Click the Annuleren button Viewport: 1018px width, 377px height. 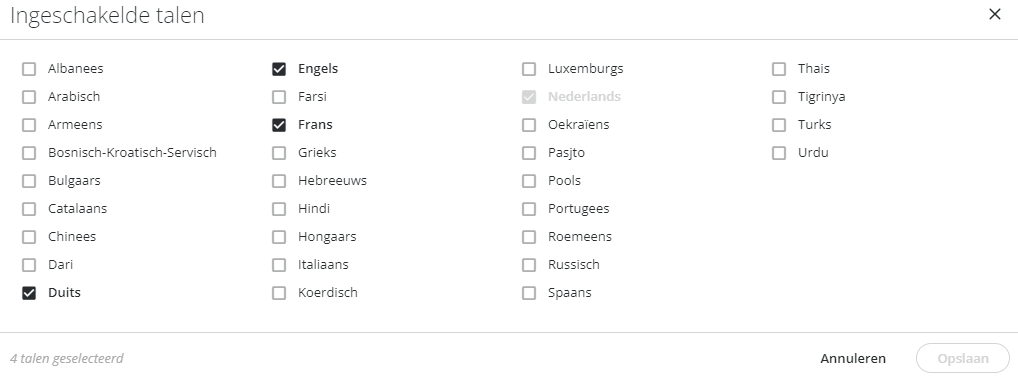(x=853, y=358)
